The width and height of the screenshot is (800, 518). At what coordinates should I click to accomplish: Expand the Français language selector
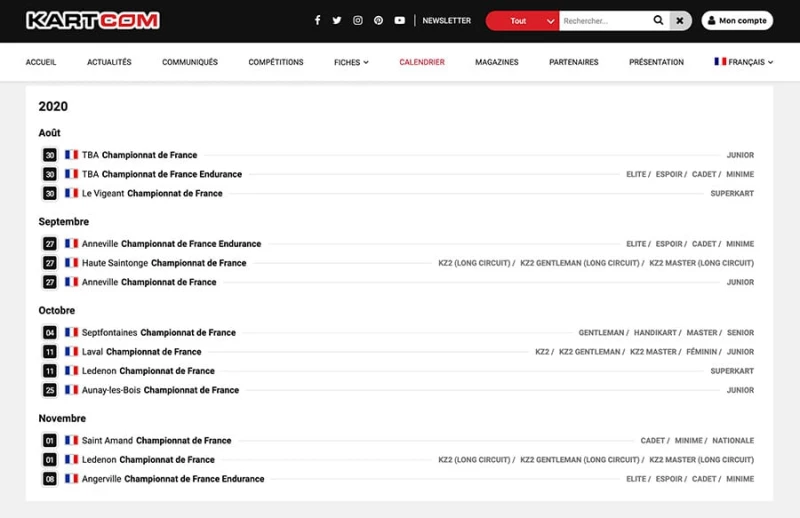743,62
